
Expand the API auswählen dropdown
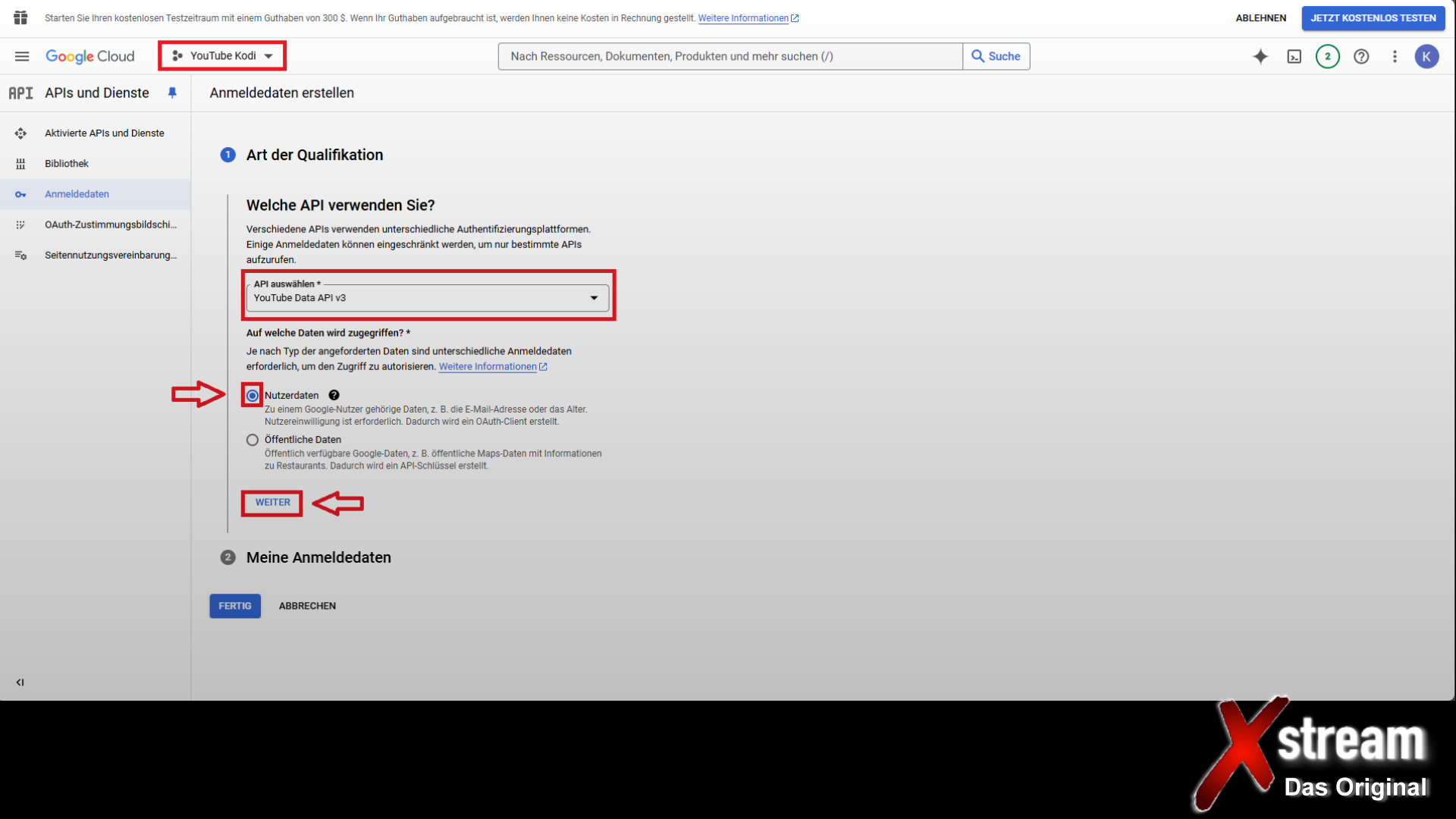click(427, 298)
